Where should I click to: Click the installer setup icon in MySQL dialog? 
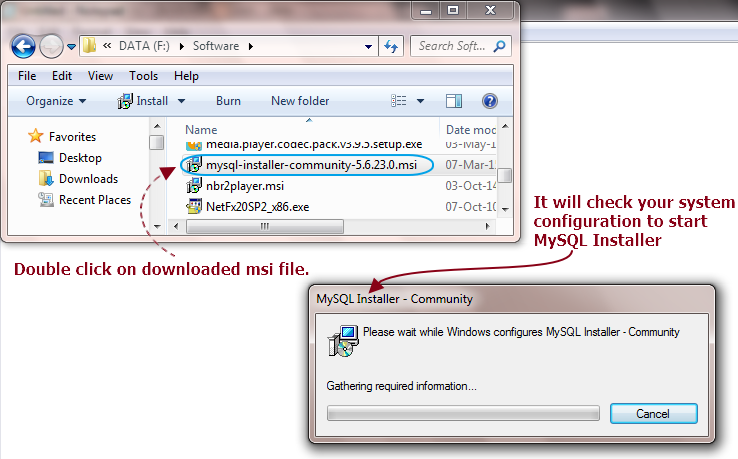pos(343,341)
